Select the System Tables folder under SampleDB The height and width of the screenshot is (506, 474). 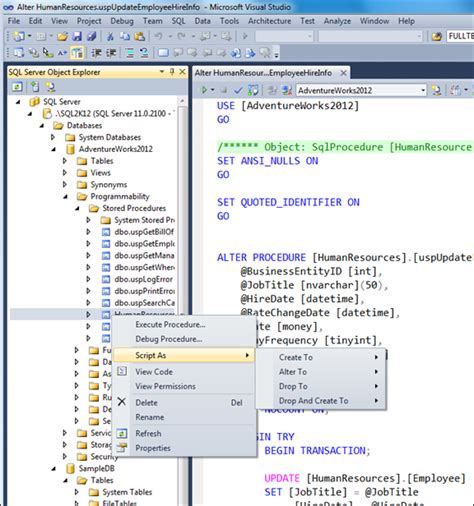(x=127, y=492)
